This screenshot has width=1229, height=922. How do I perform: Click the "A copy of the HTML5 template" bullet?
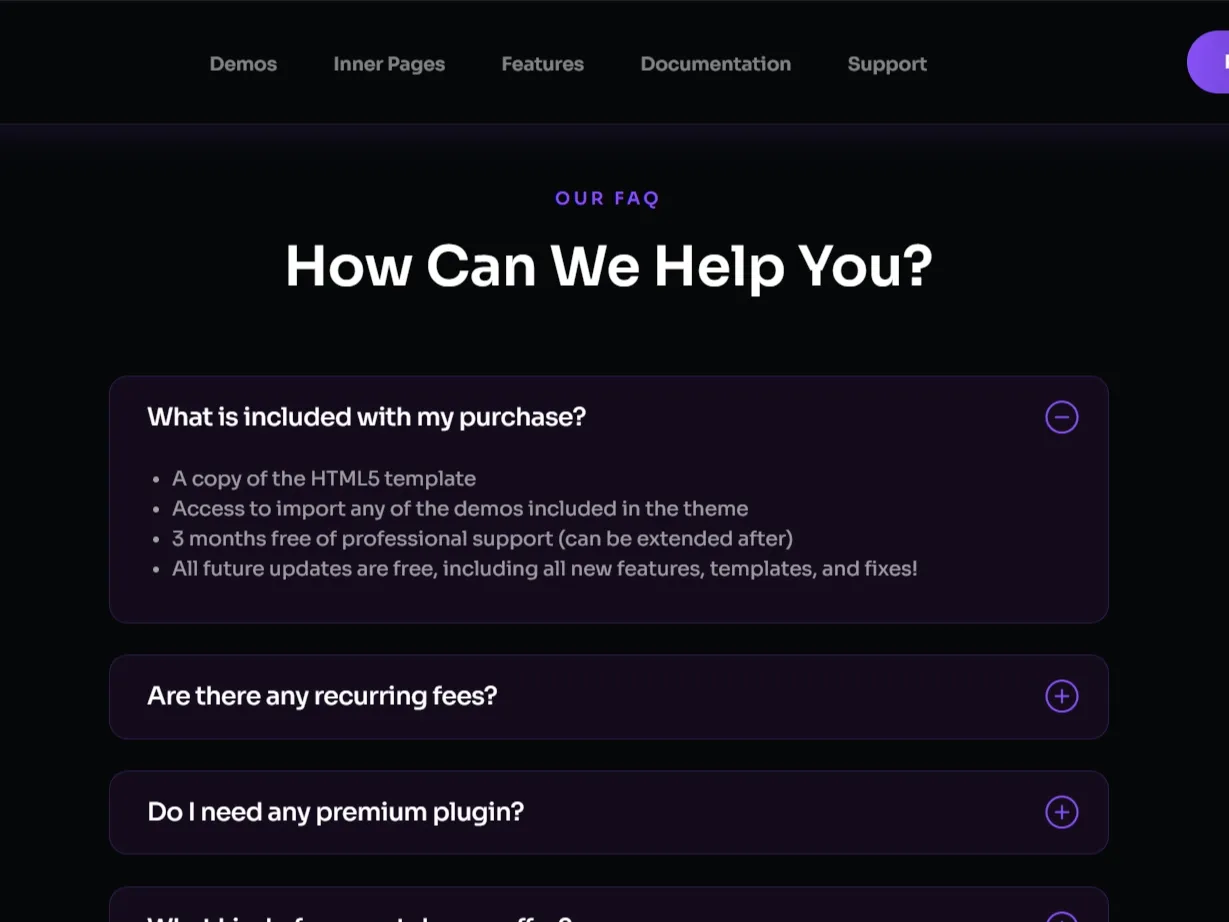[x=324, y=478]
